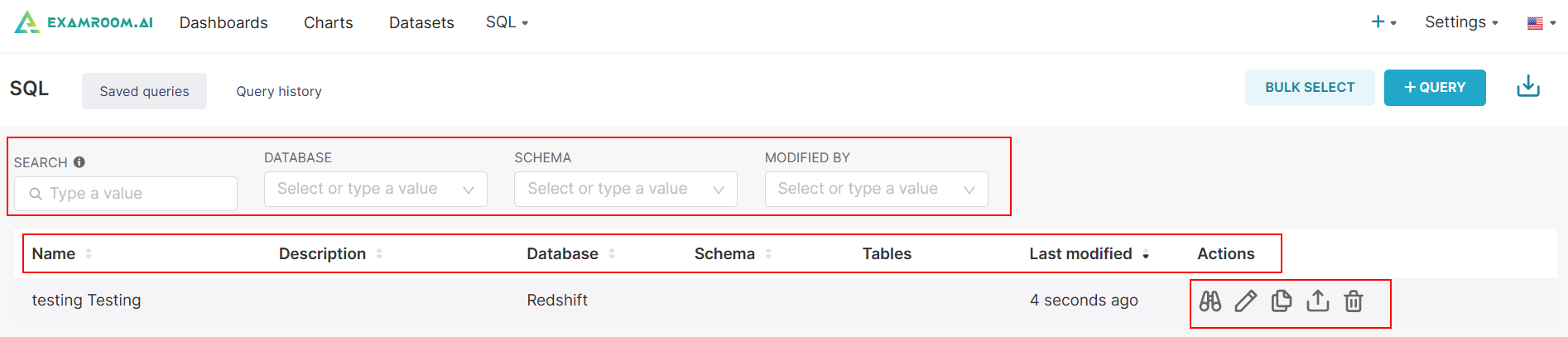
Task: Expand the Database filter dropdown
Action: coord(375,189)
